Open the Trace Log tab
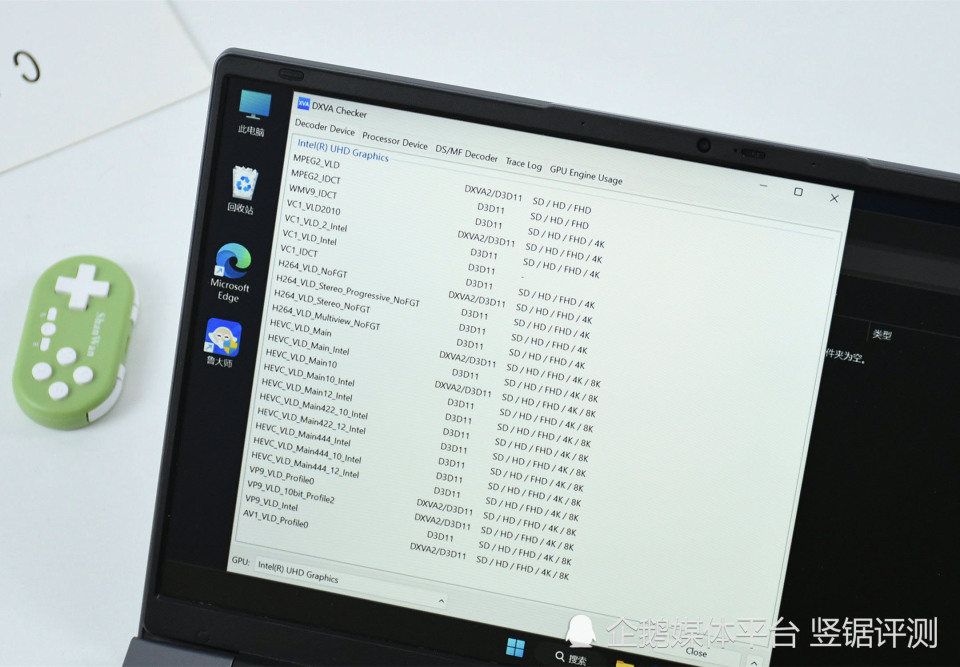This screenshot has height=667, width=960. tap(523, 164)
